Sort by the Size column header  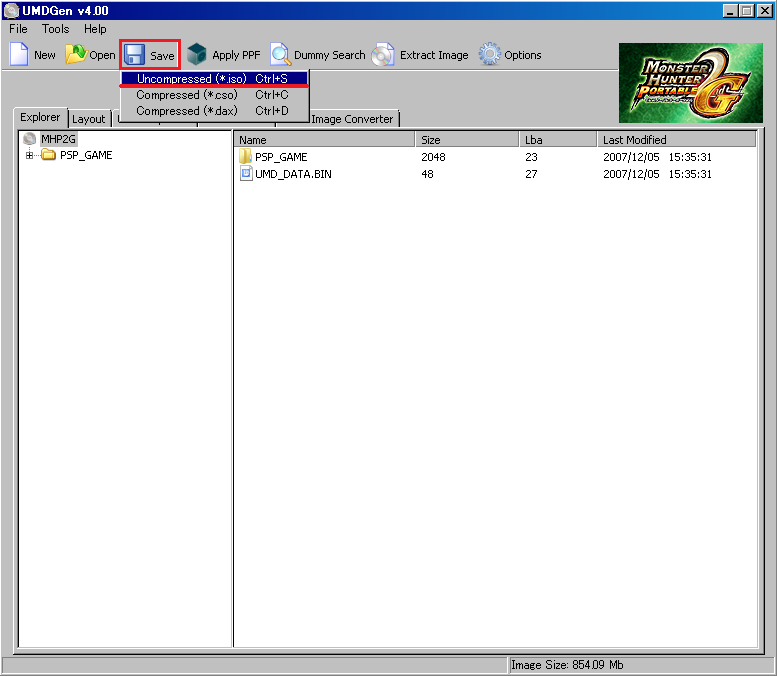[467, 140]
